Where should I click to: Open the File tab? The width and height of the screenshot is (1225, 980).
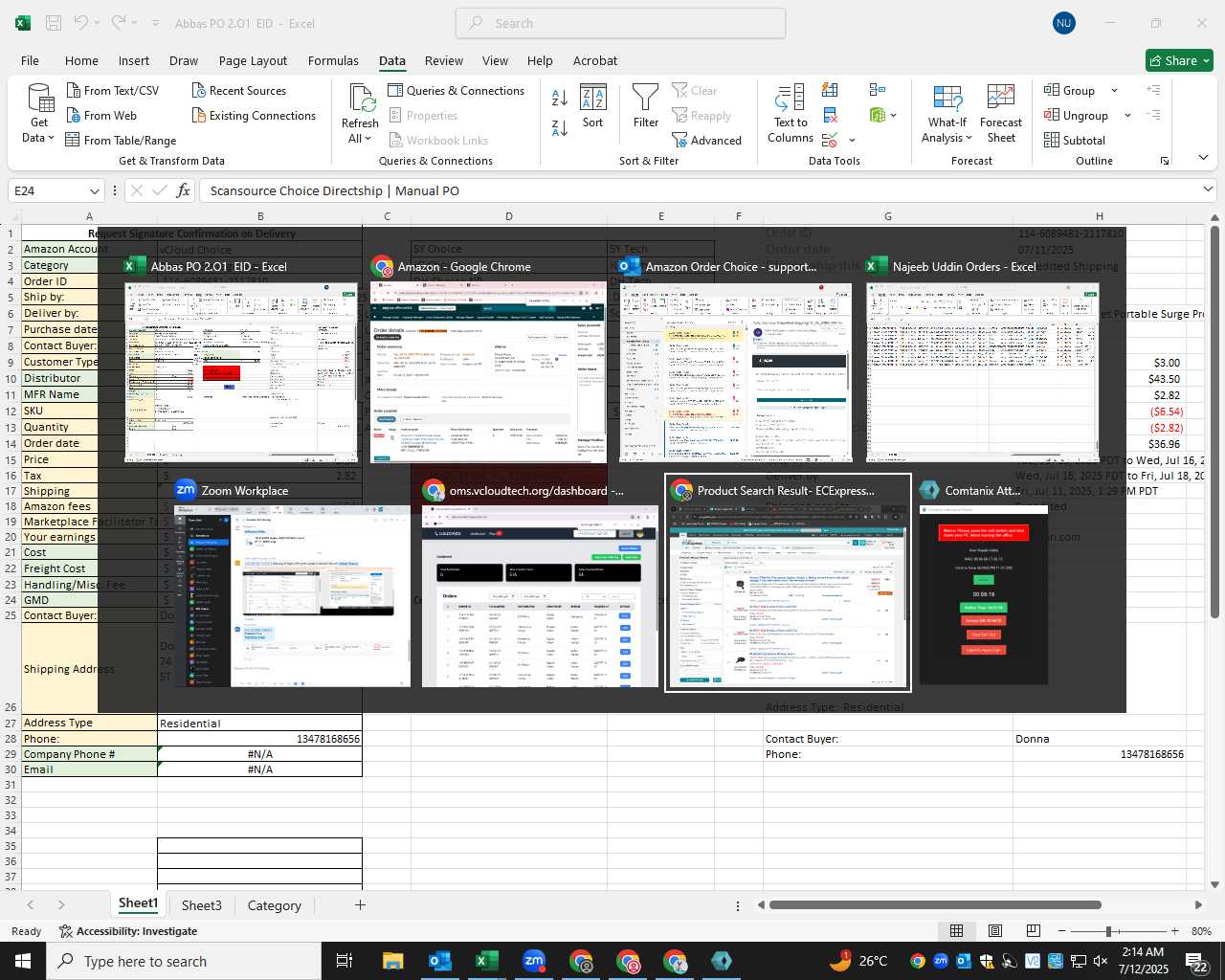30,60
